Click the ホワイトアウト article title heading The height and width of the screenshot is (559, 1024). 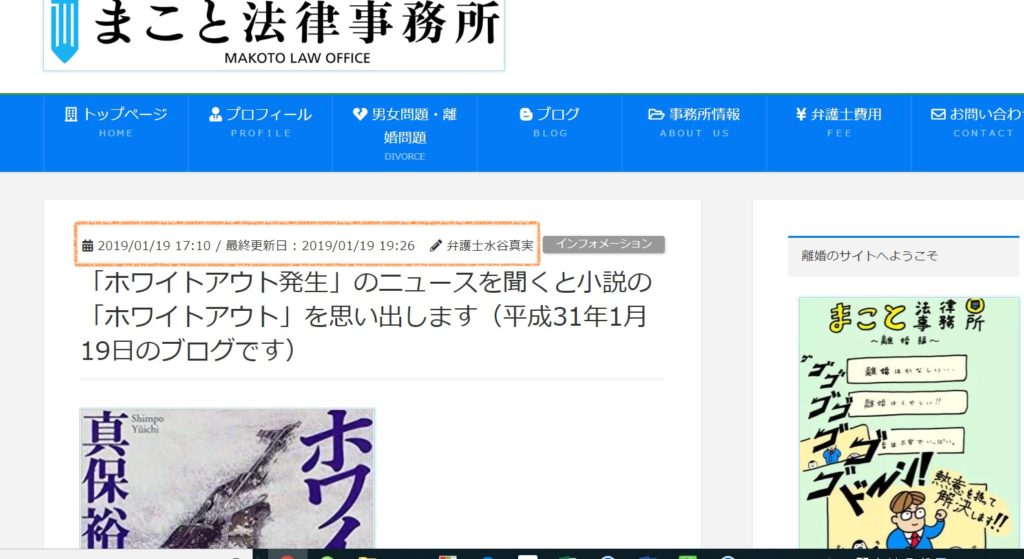pyautogui.click(x=364, y=317)
